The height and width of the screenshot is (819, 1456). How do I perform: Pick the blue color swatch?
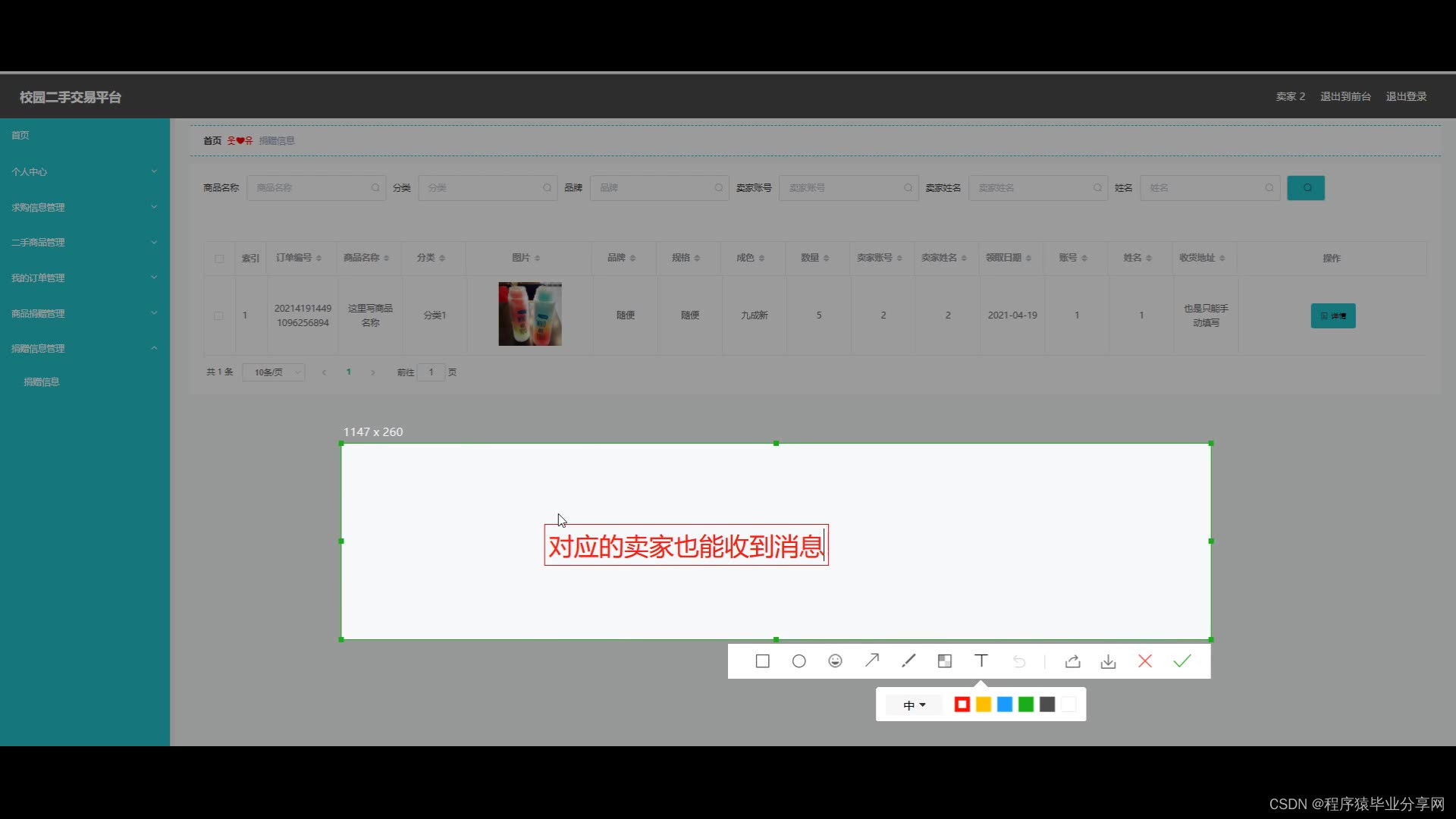tap(1004, 705)
